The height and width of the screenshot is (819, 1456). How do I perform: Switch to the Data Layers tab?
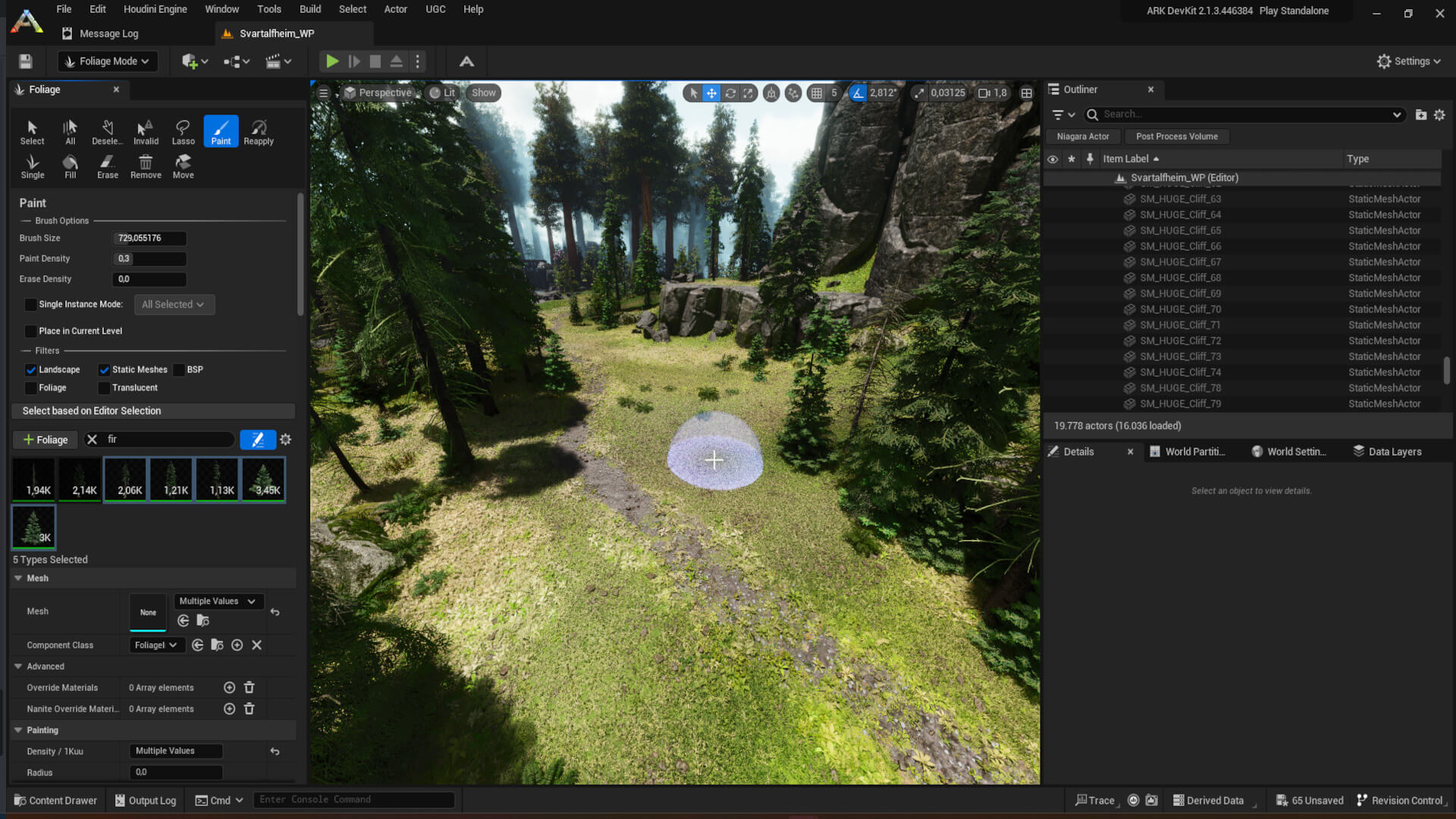[1394, 451]
